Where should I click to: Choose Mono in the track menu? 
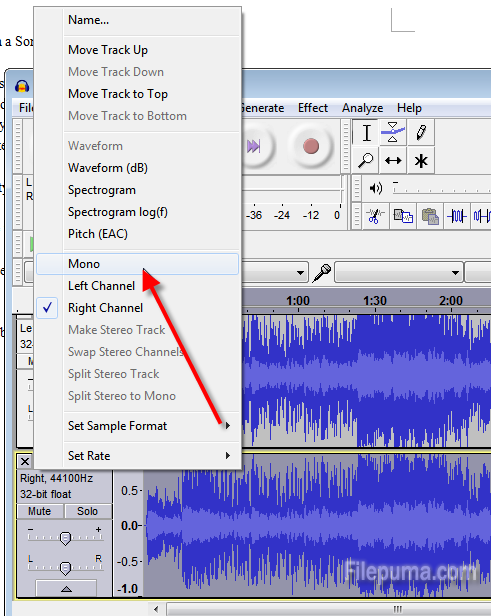tap(137, 264)
